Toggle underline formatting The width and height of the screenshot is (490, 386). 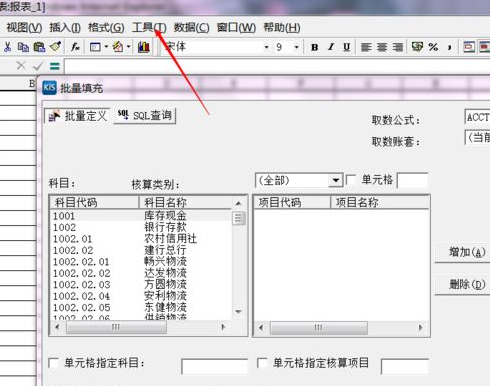click(346, 47)
